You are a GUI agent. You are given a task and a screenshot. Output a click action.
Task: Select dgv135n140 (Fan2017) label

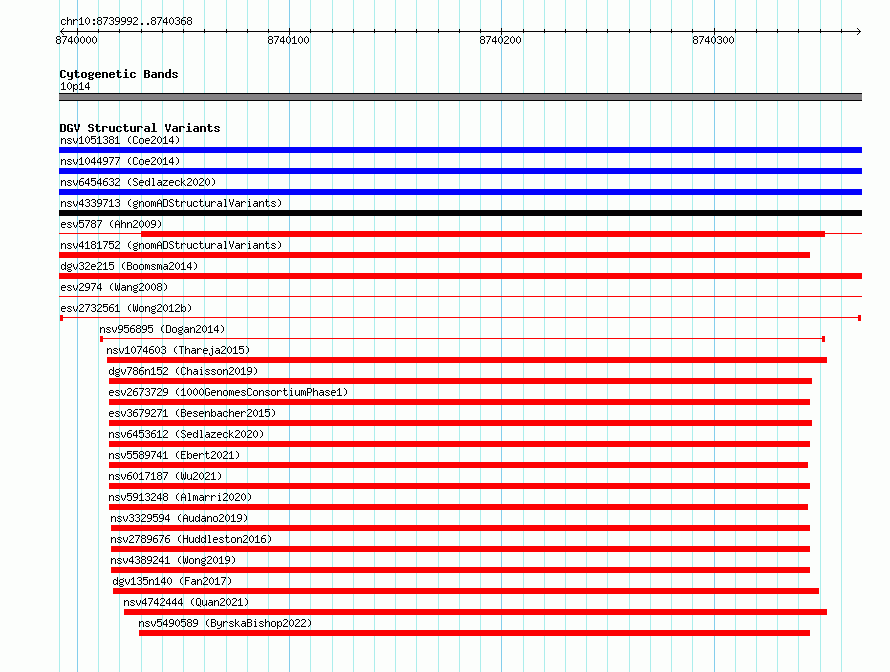pyautogui.click(x=172, y=581)
